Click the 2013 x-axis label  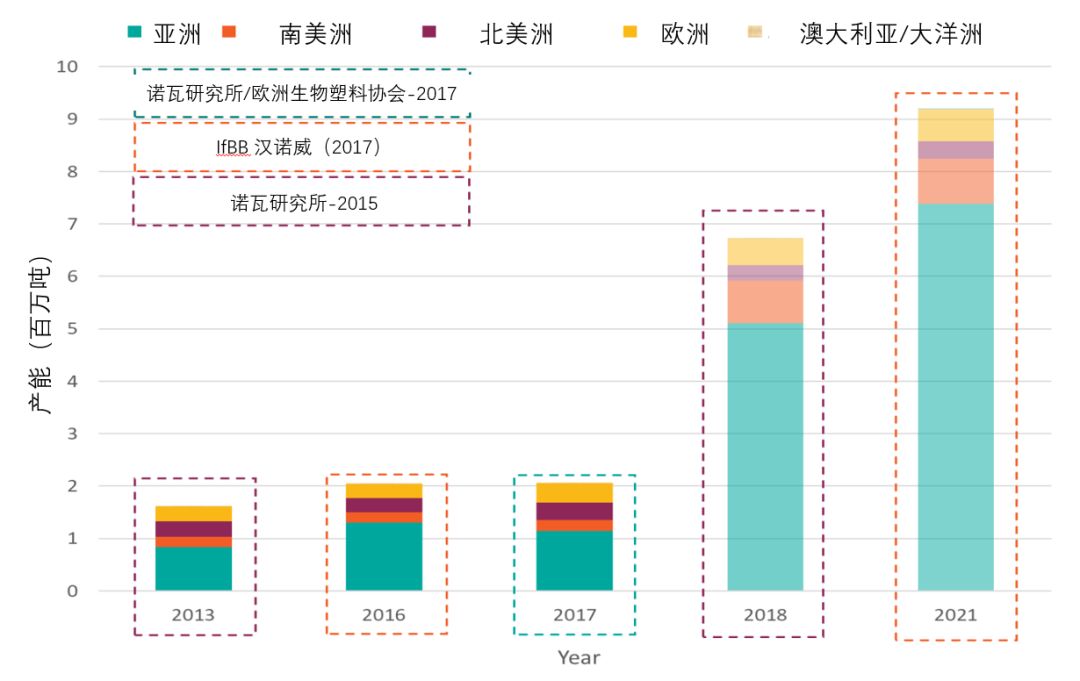[x=193, y=615]
